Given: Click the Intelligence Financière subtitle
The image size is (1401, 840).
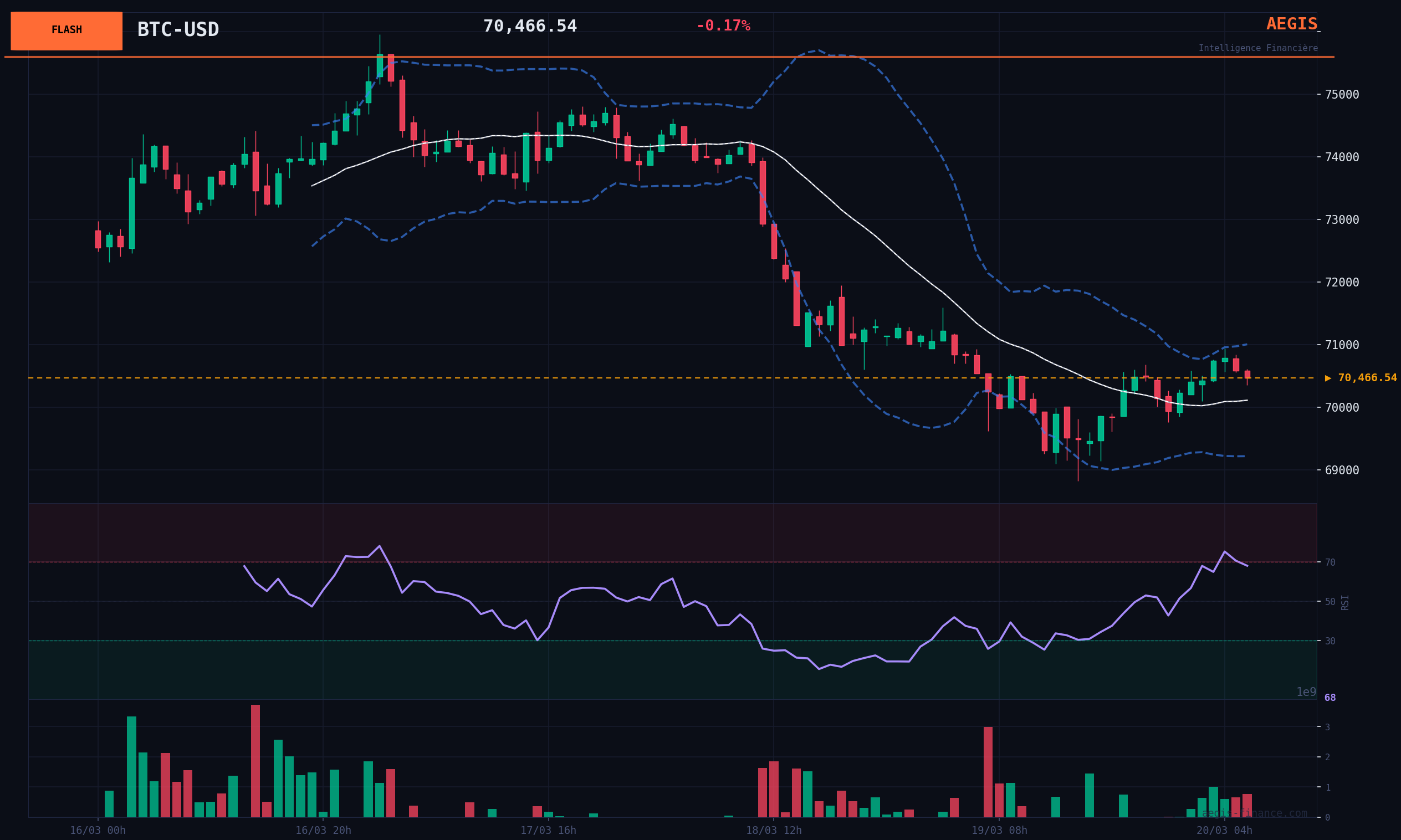Looking at the screenshot, I should 1257,48.
